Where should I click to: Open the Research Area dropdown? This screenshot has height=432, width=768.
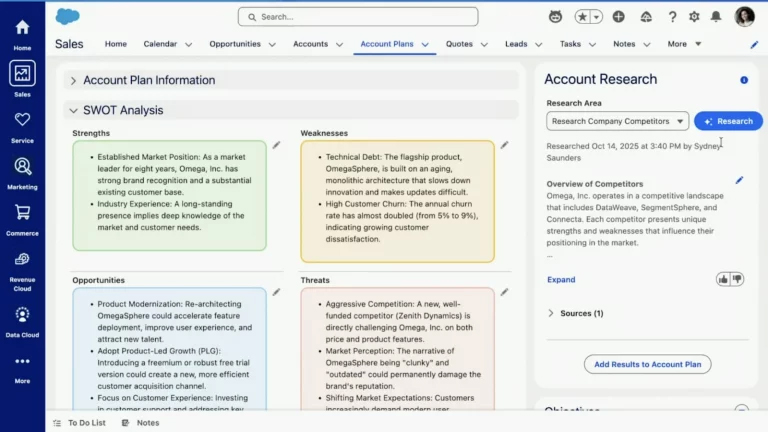[x=617, y=121]
